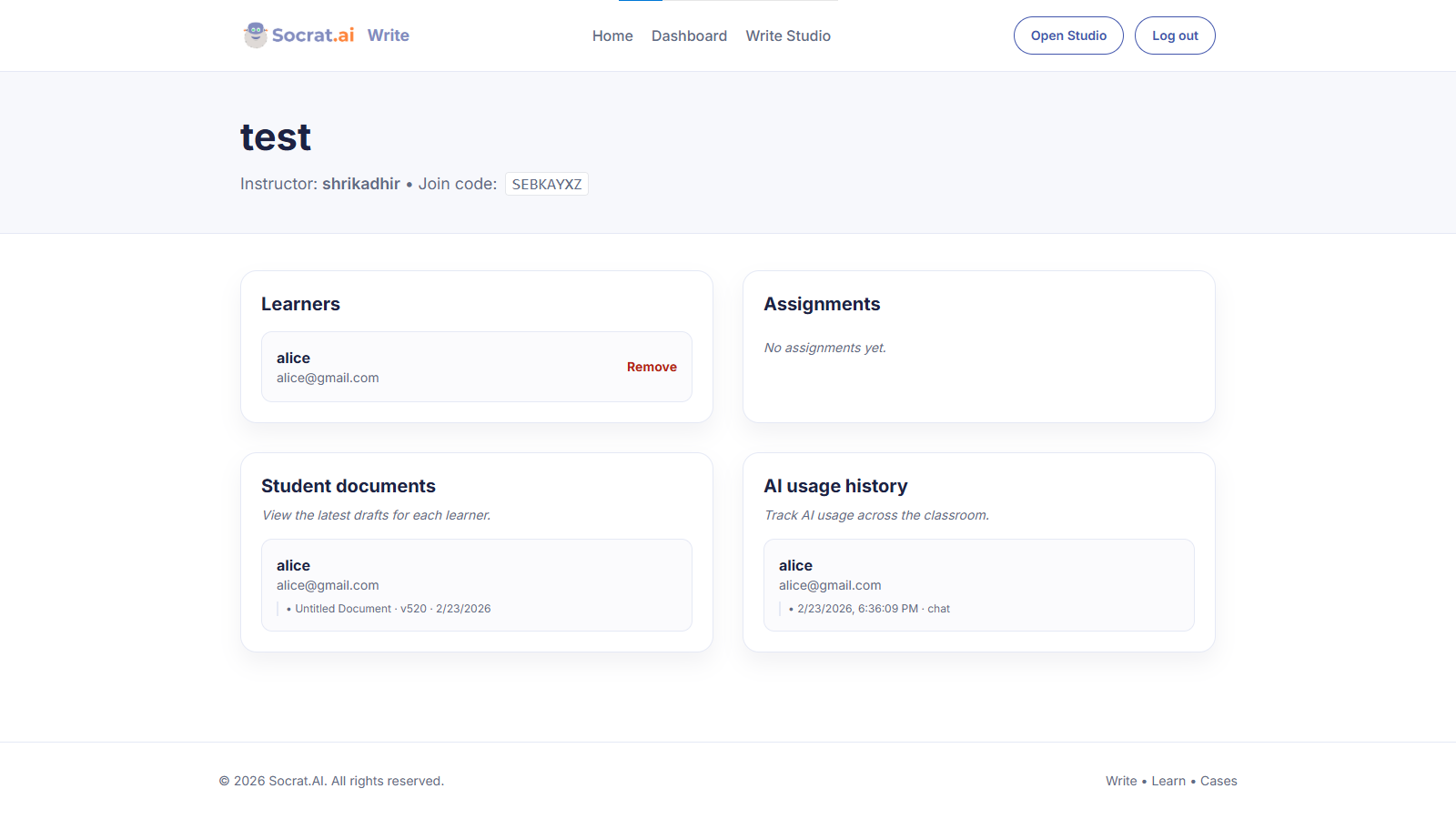Open the Cases footer link
Viewport: 1456px width, 819px height.
[1218, 781]
